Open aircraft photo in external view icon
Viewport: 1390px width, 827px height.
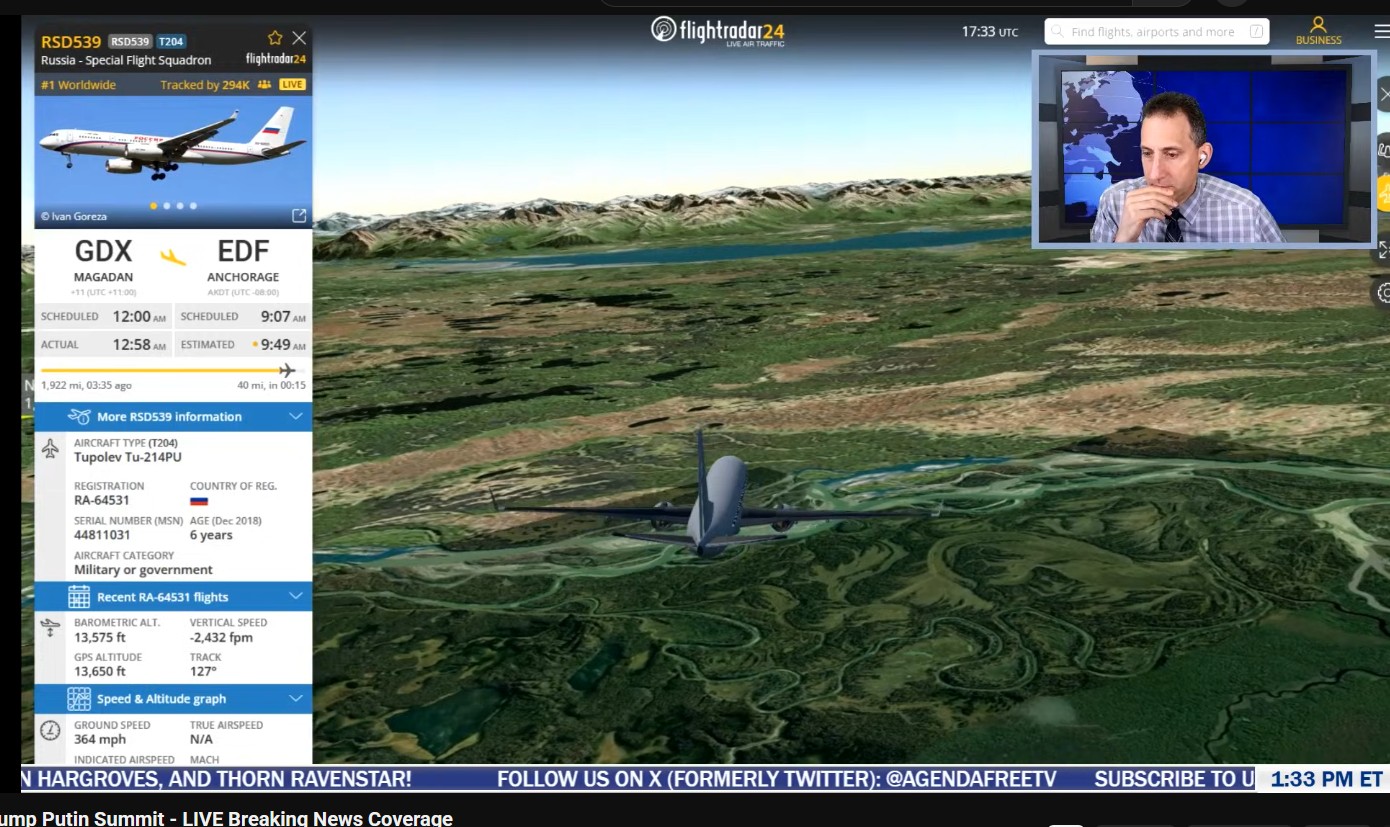tap(298, 215)
